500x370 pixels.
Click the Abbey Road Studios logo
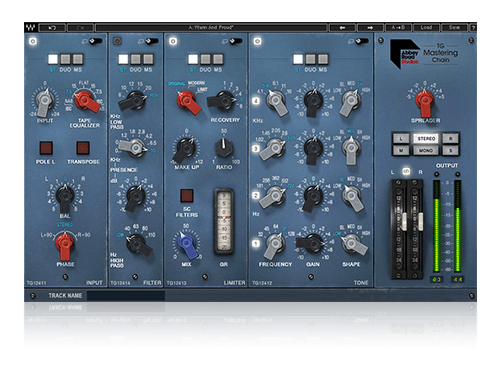[404, 54]
